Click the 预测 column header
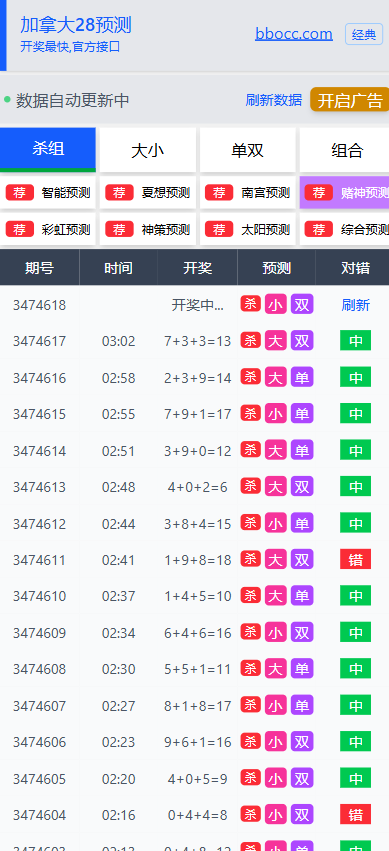This screenshot has width=389, height=851. [x=277, y=268]
